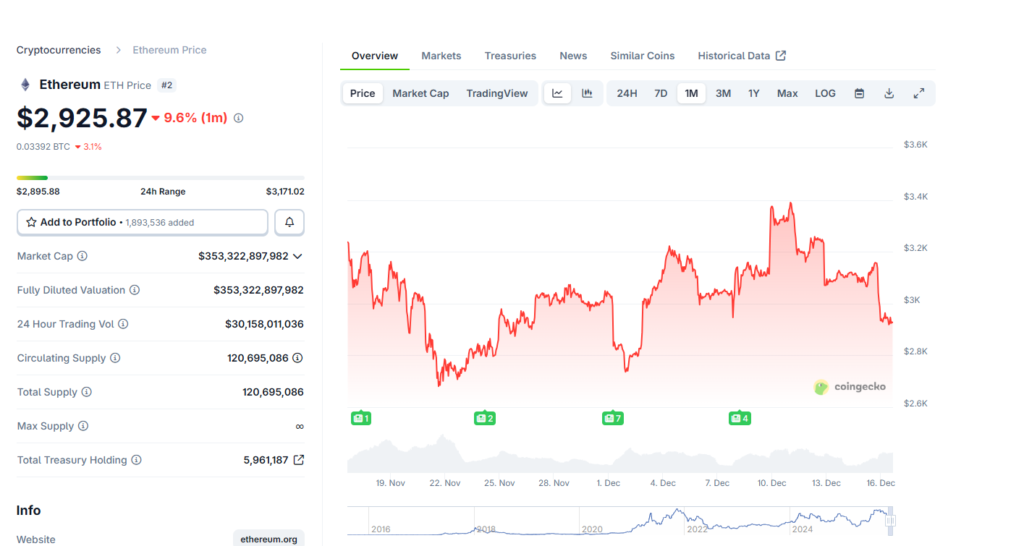Image resolution: width=1024 pixels, height=546 pixels.
Task: Set chart range to 3M
Action: 723,93
